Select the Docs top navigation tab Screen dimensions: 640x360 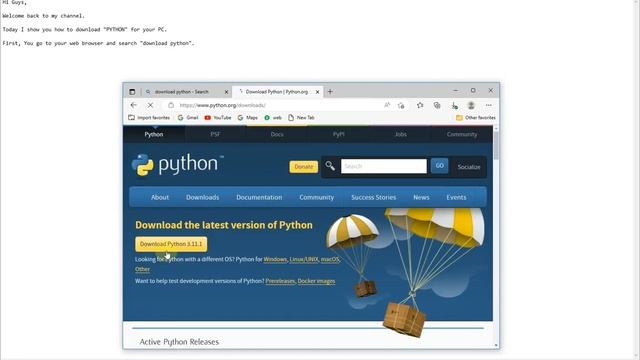click(277, 134)
